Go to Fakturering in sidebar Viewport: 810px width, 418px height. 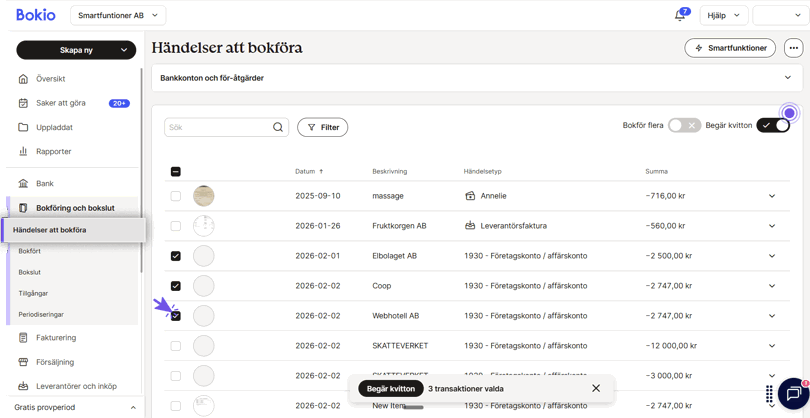pyautogui.click(x=55, y=338)
